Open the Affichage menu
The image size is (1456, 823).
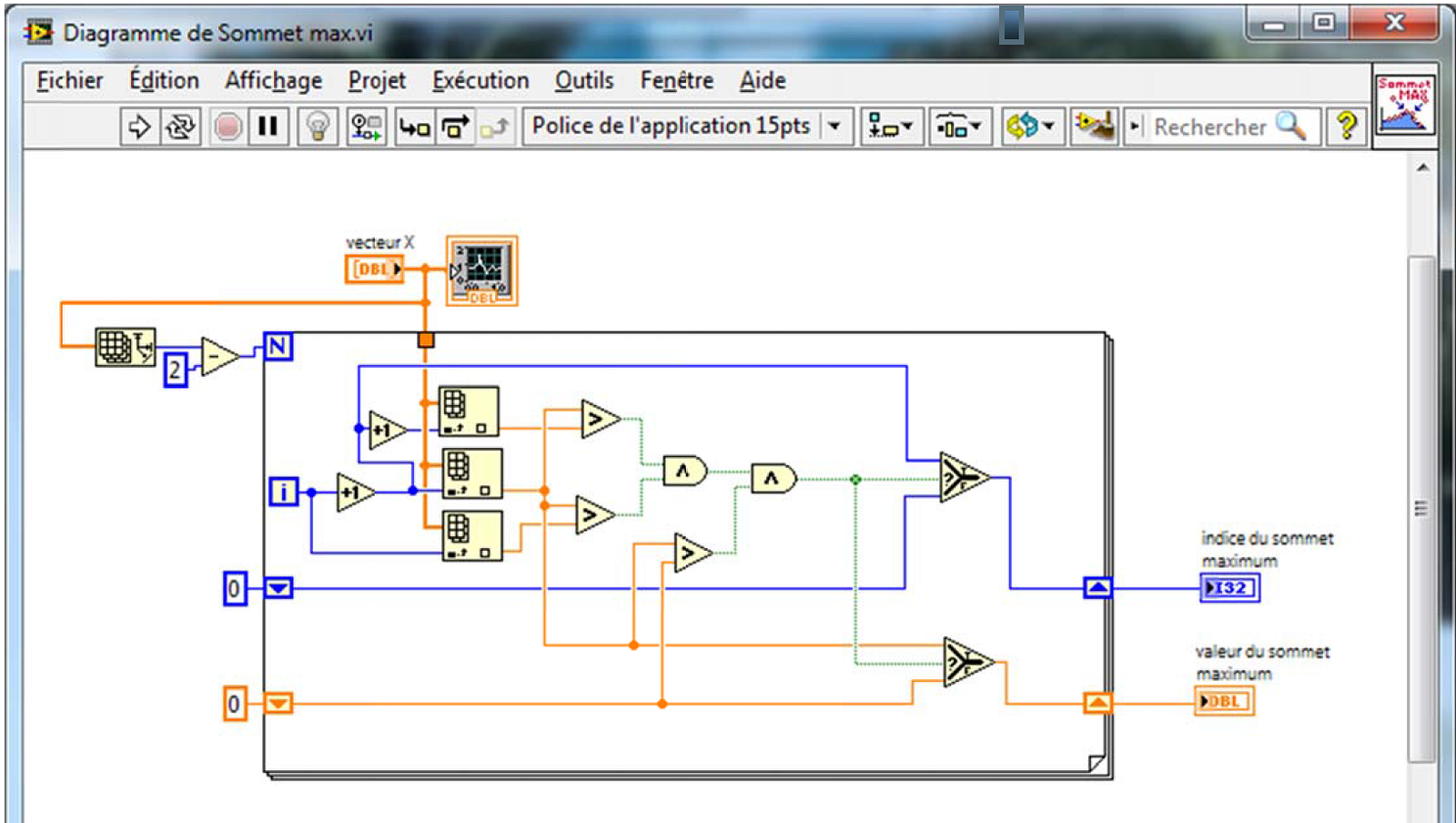click(x=274, y=81)
